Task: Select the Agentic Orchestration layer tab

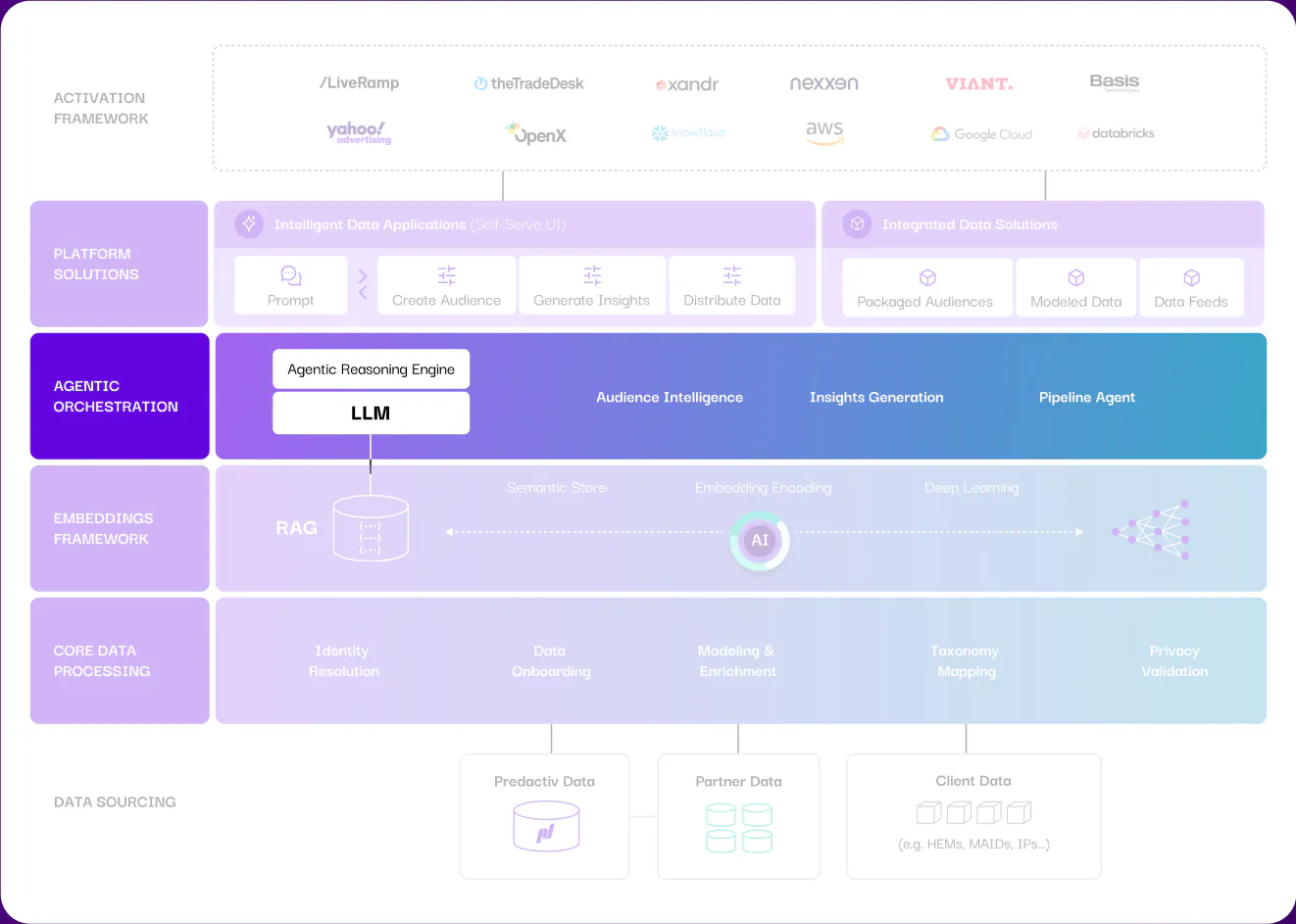Action: [x=120, y=396]
